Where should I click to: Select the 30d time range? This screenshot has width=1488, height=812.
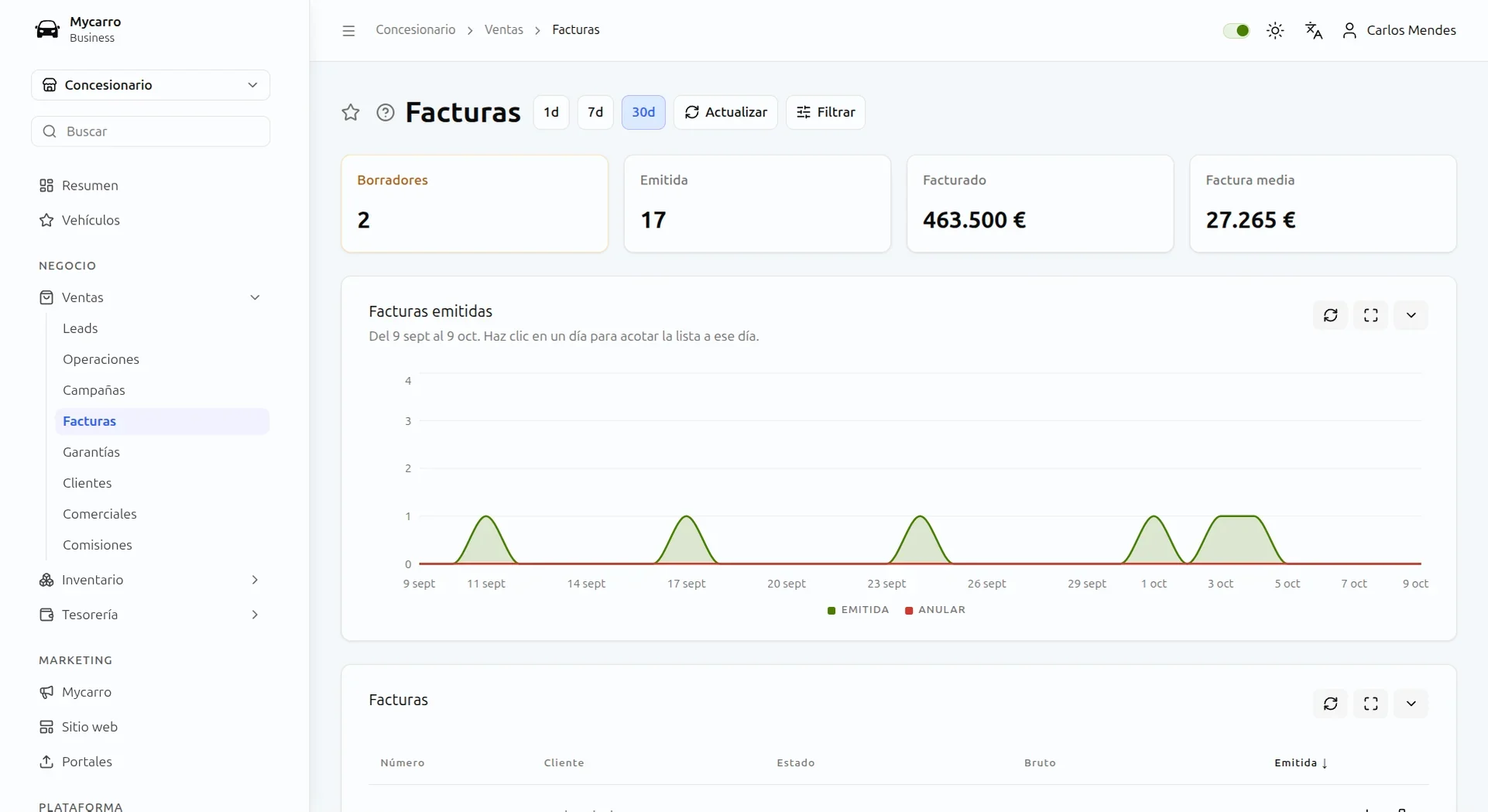(x=643, y=112)
